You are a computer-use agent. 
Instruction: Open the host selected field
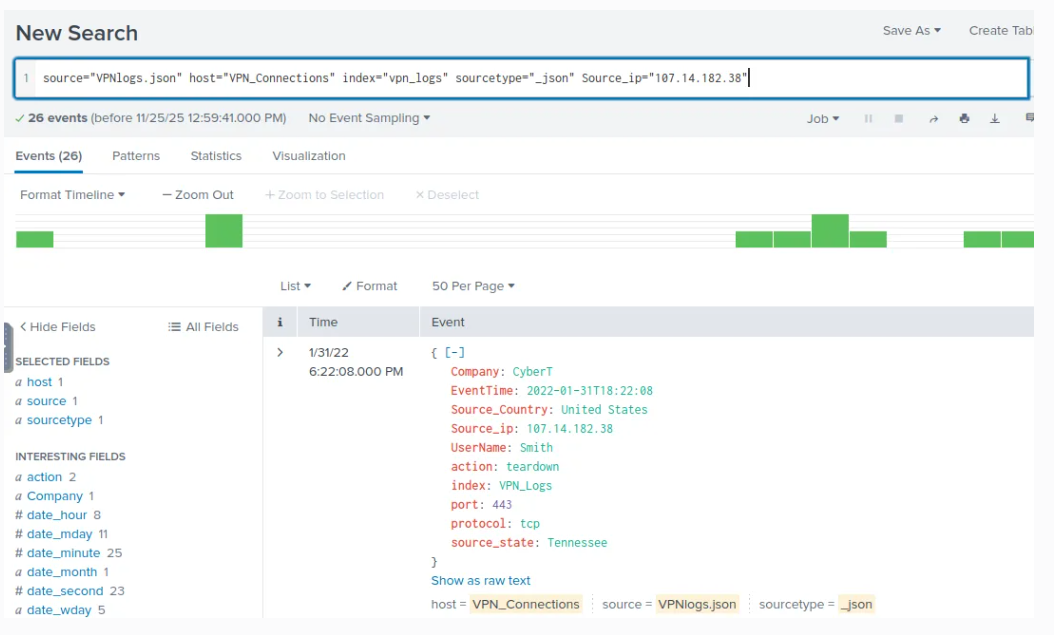pos(39,382)
